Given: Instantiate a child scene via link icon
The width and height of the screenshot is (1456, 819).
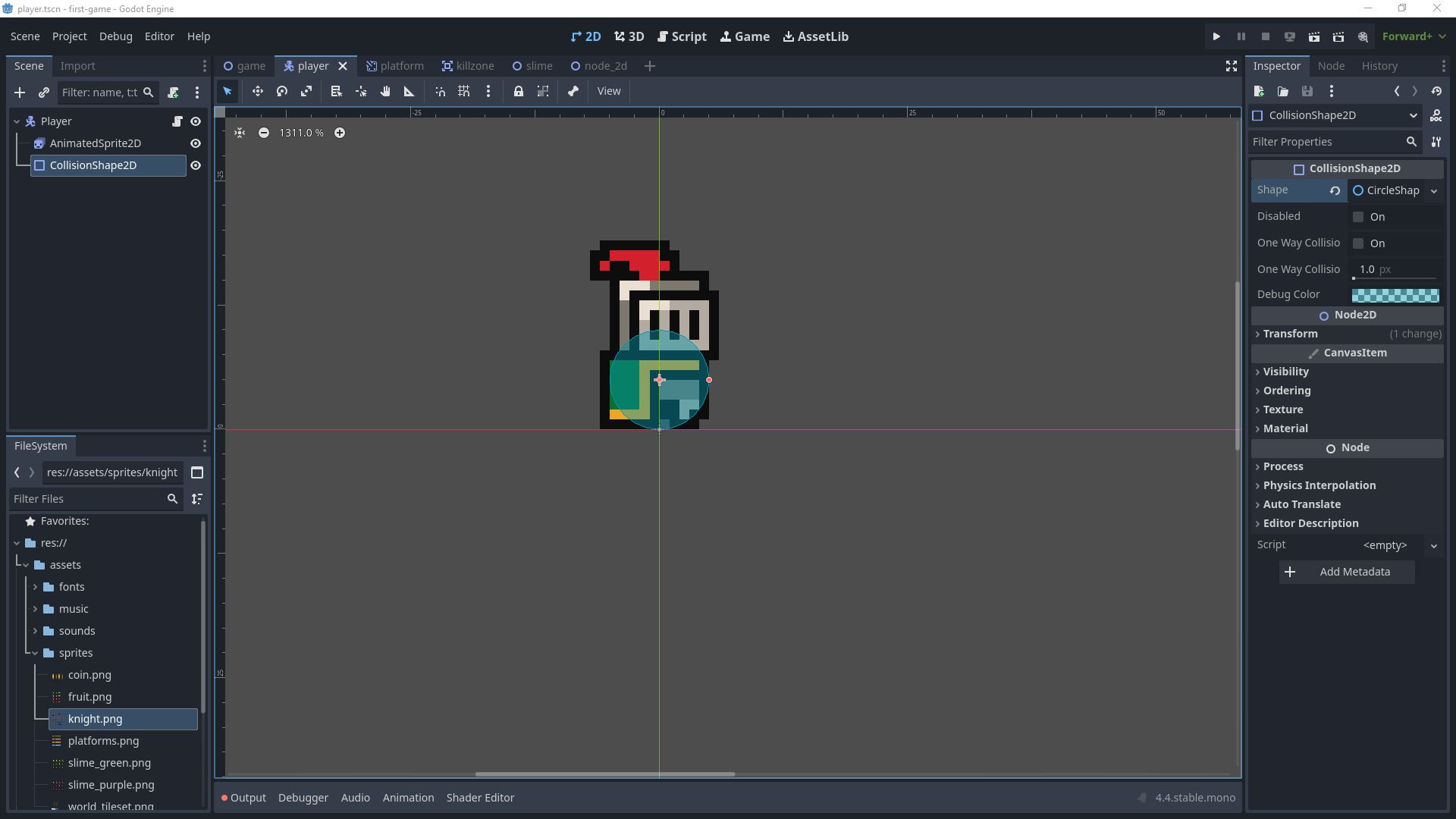Looking at the screenshot, I should coord(44,93).
